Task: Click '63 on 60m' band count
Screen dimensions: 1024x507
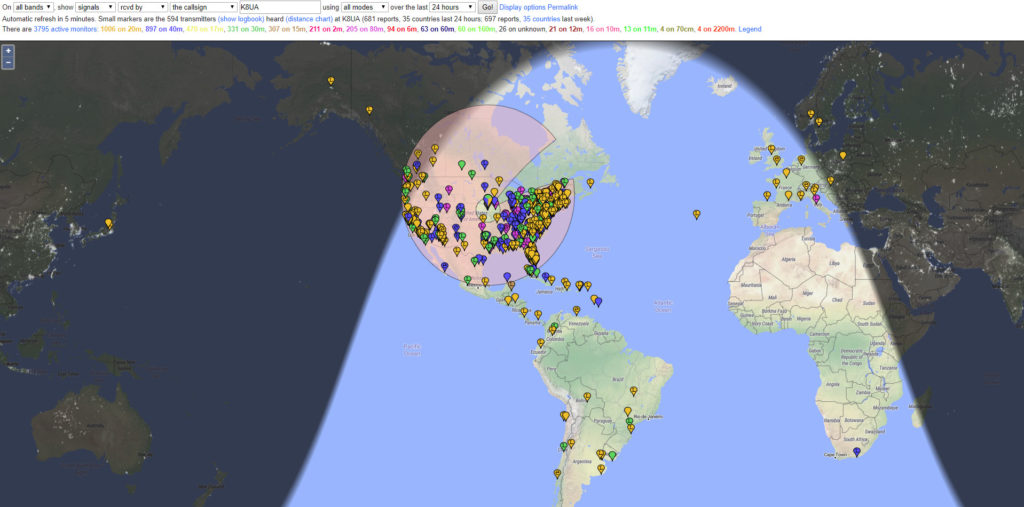Action: tap(437, 29)
